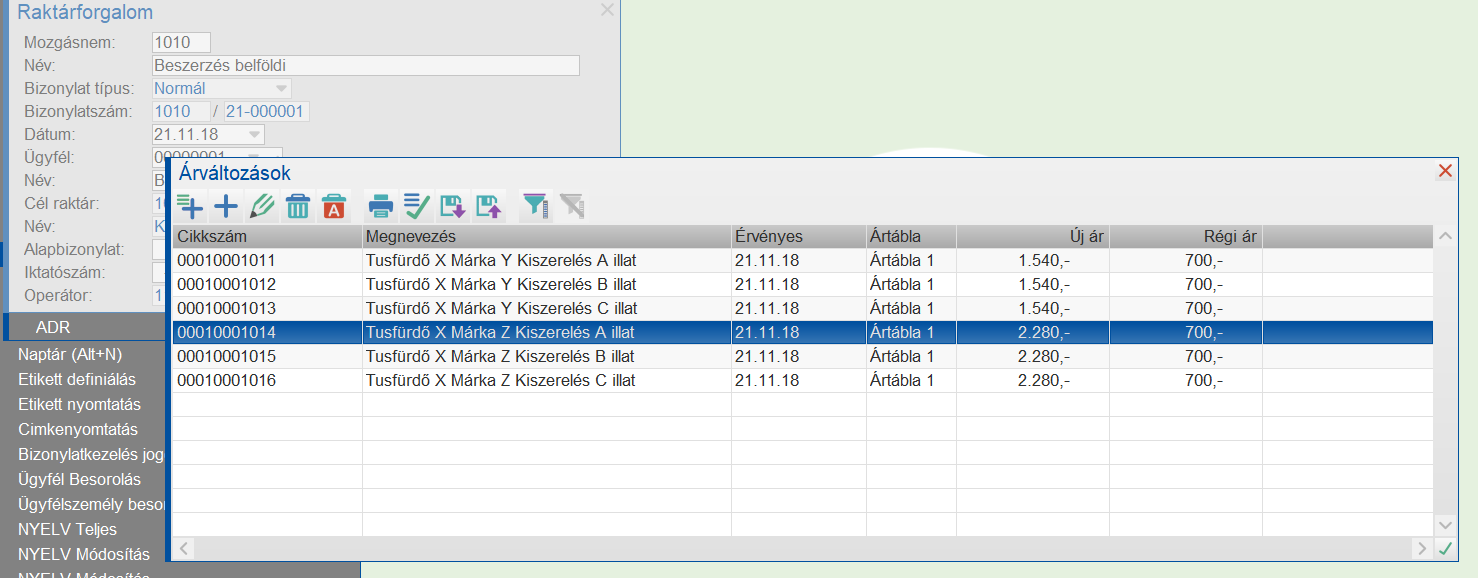Click the Bizonylatszám field showing 21-000001
The height and width of the screenshot is (578, 1478).
[267, 111]
